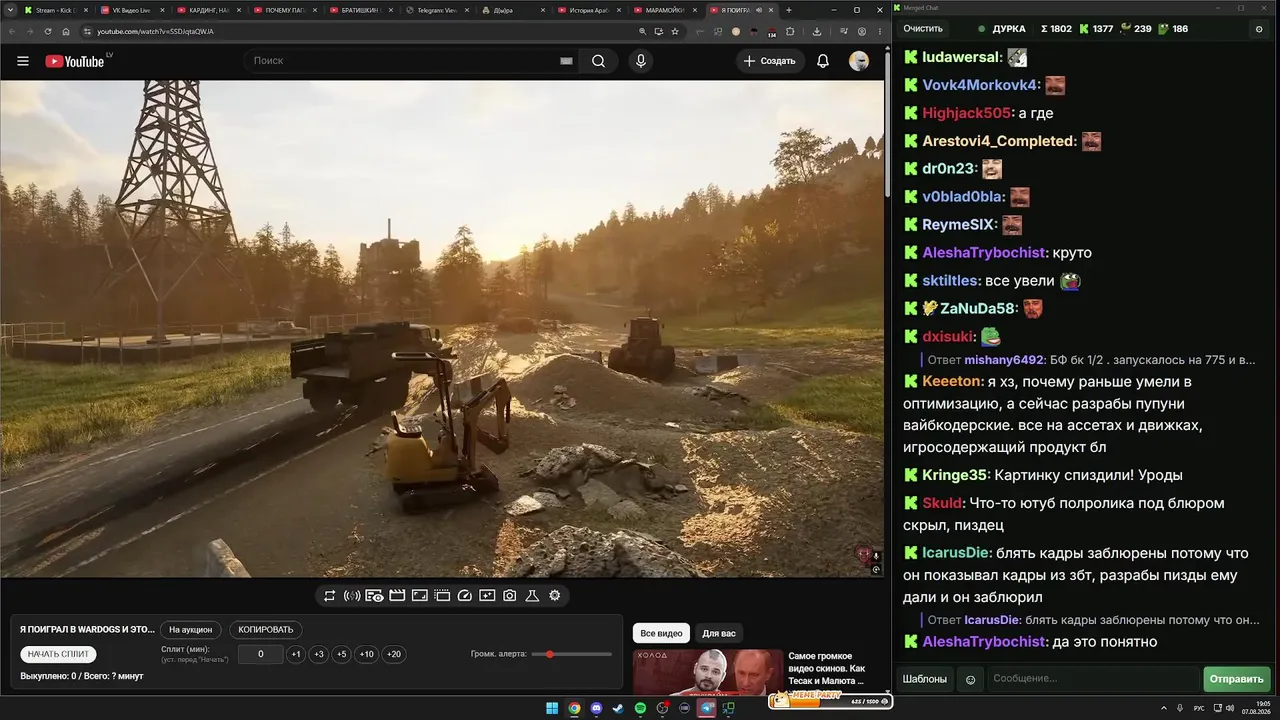Bookmark this page with the star icon

coord(676,31)
